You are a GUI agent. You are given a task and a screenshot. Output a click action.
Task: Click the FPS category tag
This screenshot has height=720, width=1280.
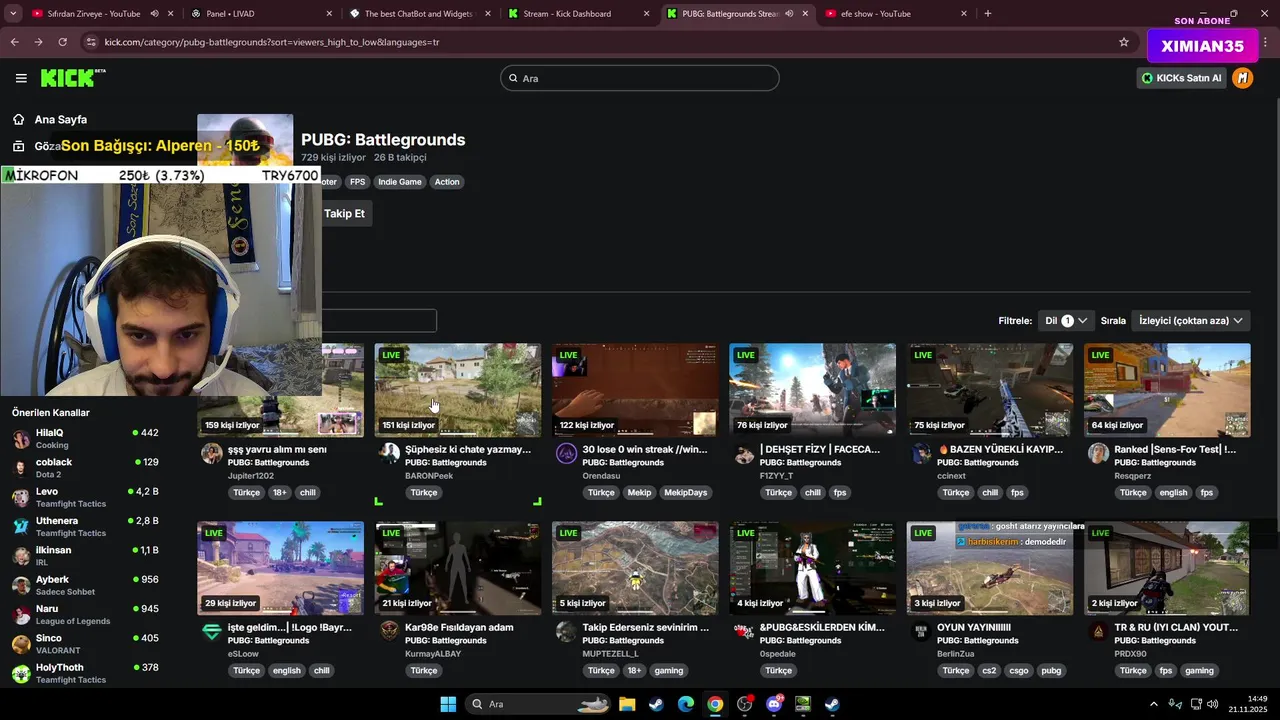(357, 182)
